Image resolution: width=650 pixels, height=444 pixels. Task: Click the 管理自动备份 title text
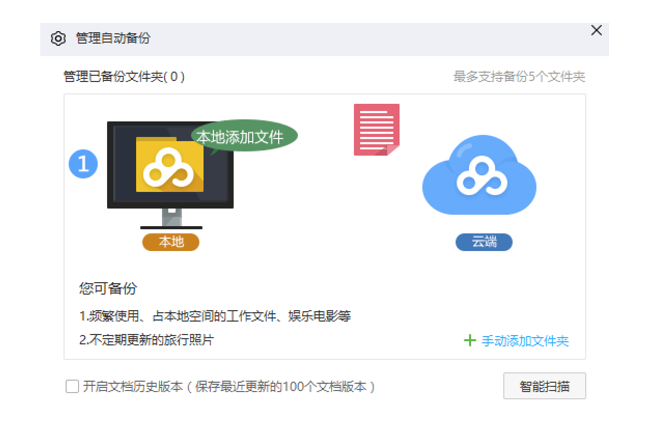pyautogui.click(x=113, y=39)
